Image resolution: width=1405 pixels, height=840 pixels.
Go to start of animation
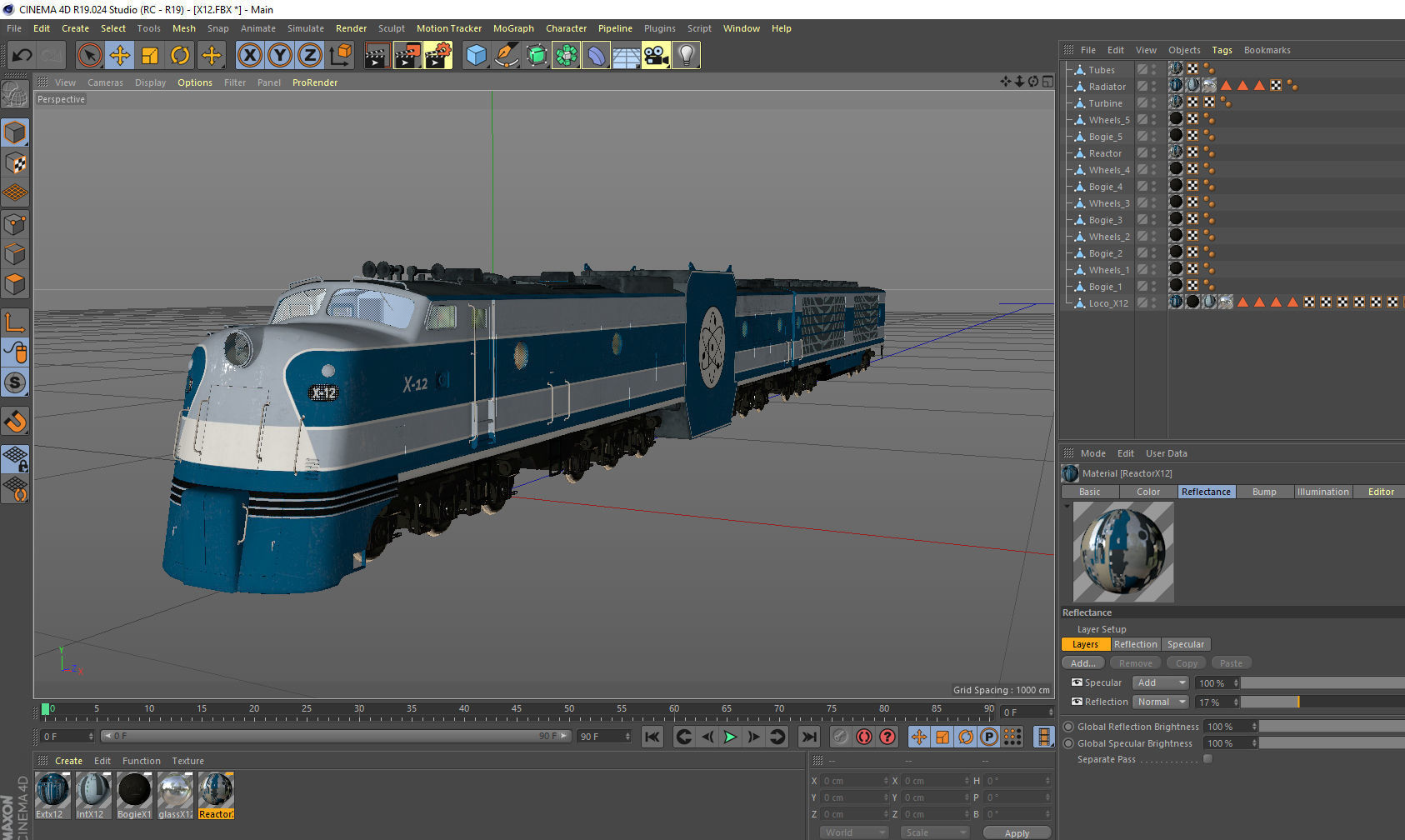652,737
